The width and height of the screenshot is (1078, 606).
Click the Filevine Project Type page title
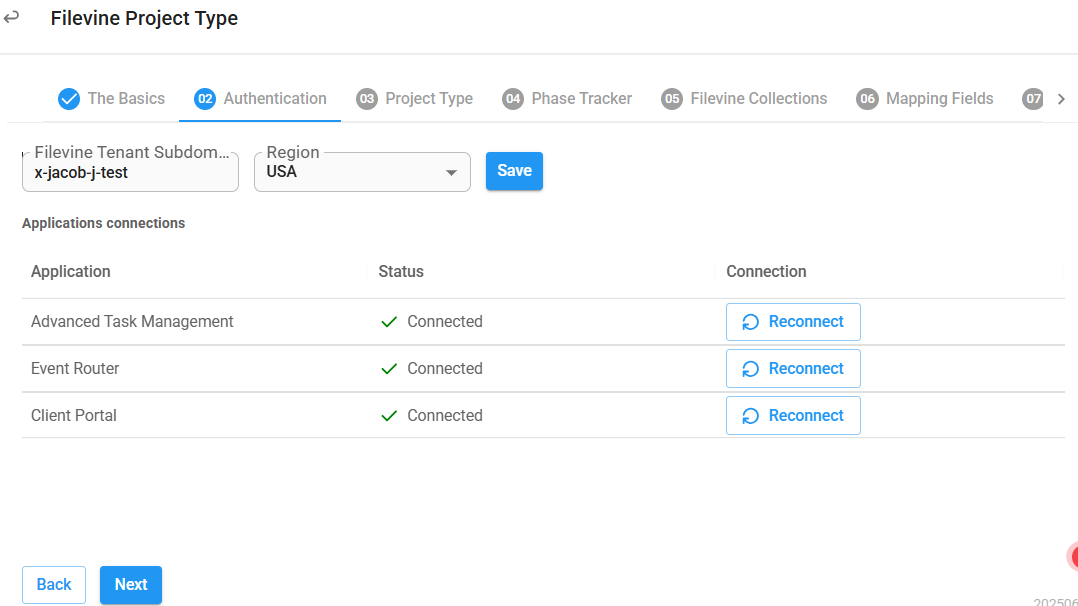tap(144, 18)
